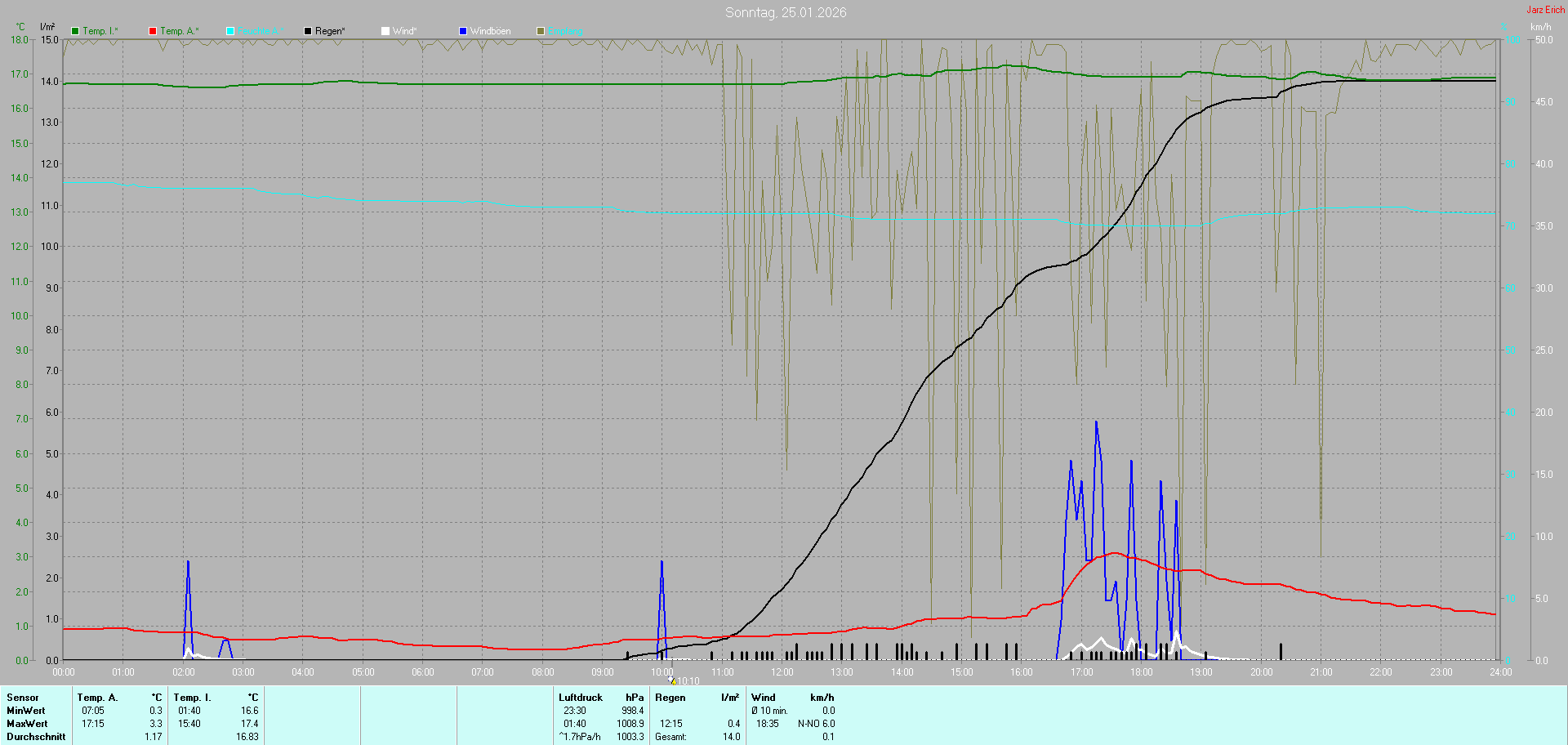The width and height of the screenshot is (1568, 745).
Task: Select the Temp. I.* legend label
Action: point(100,31)
